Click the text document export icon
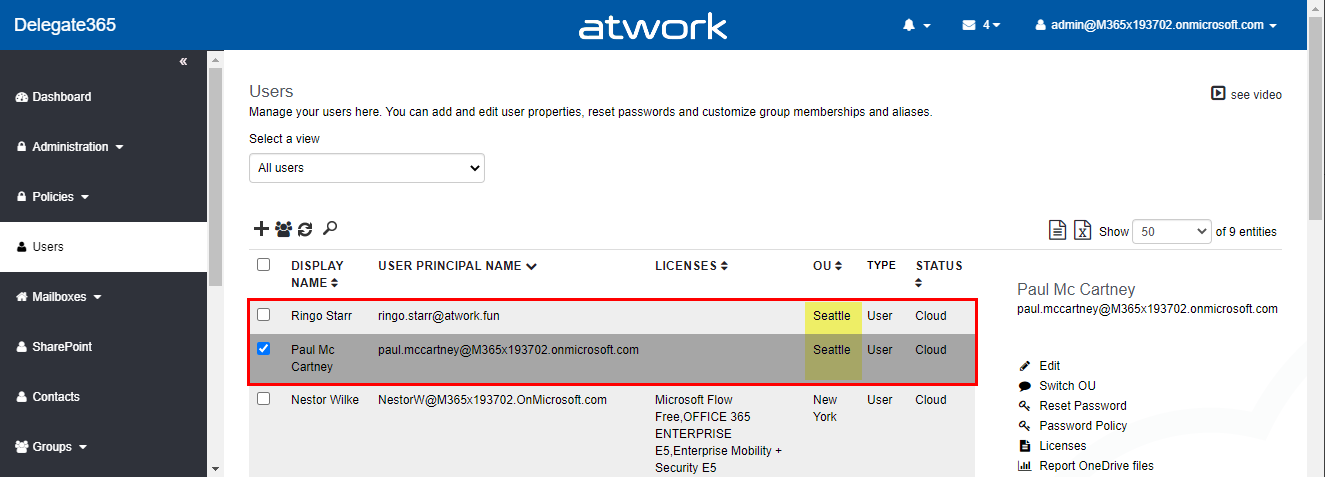This screenshot has width=1325, height=477. (1057, 231)
